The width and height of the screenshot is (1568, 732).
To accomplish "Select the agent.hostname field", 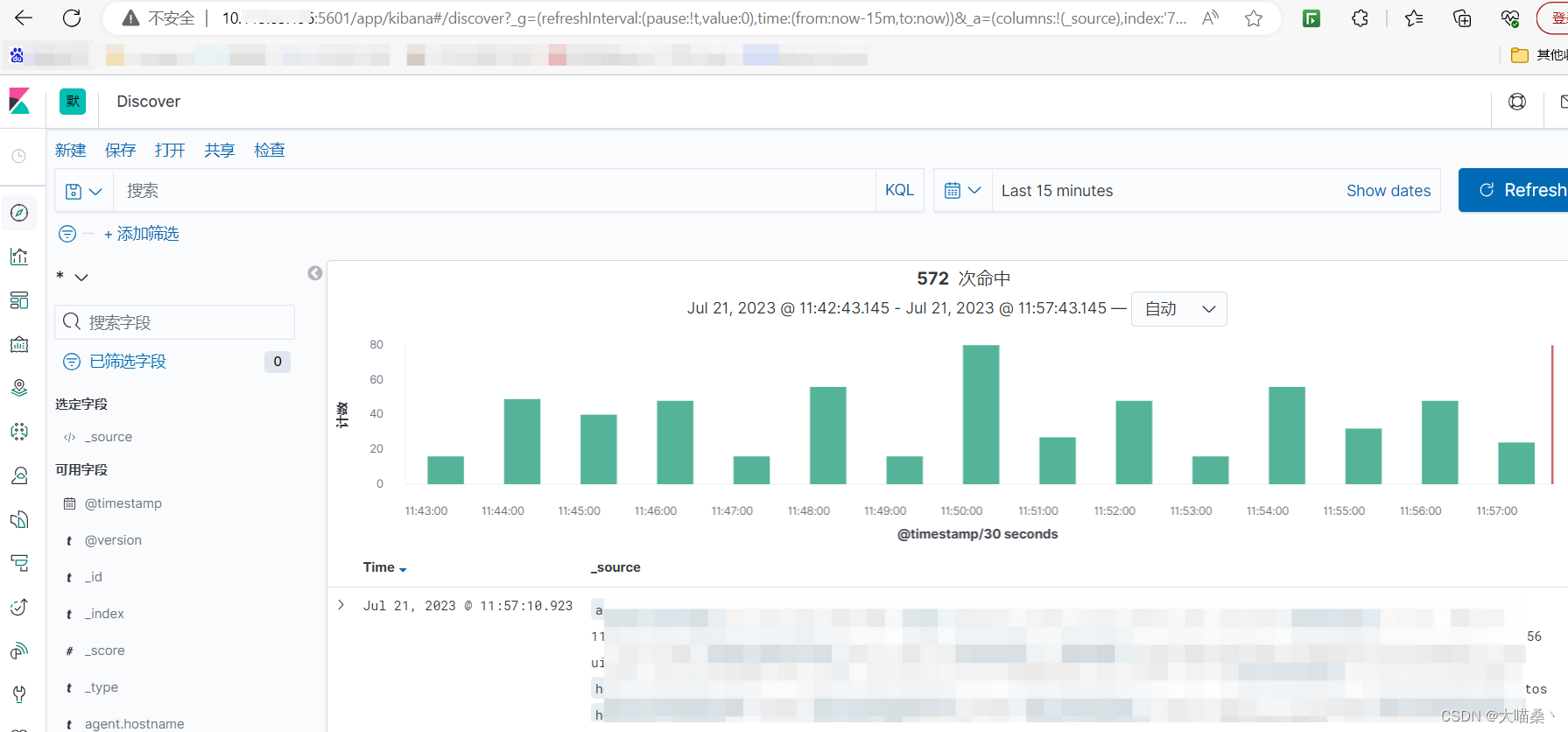I will [x=134, y=723].
